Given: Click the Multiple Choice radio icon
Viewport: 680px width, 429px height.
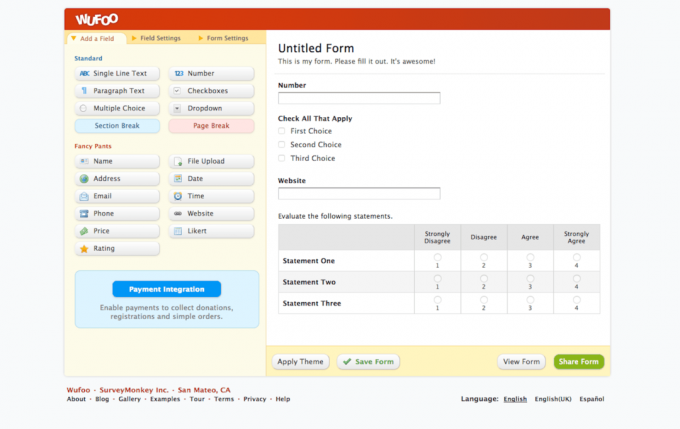Looking at the screenshot, I should click(x=83, y=108).
